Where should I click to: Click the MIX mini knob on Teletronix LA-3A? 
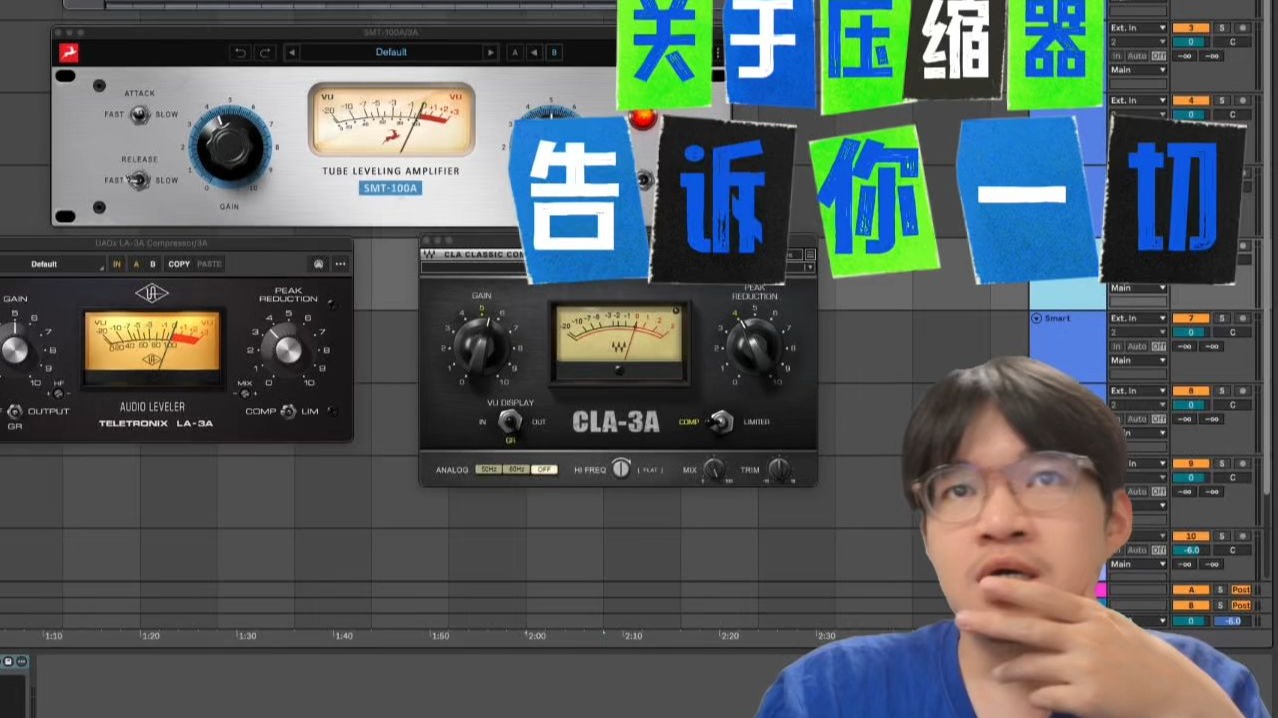click(245, 393)
